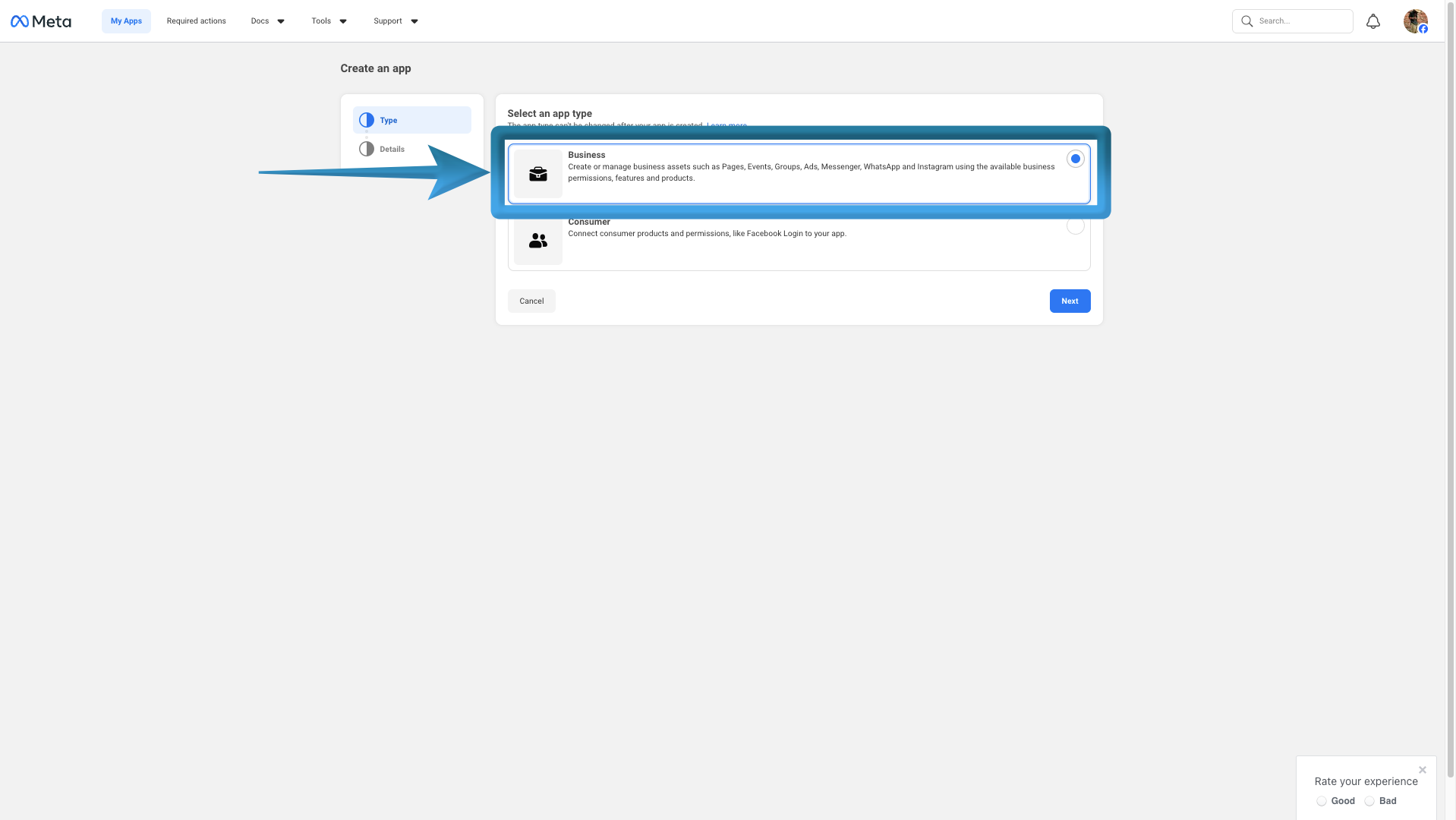Expand the Support dropdown menu
1456x820 pixels.
(x=396, y=21)
